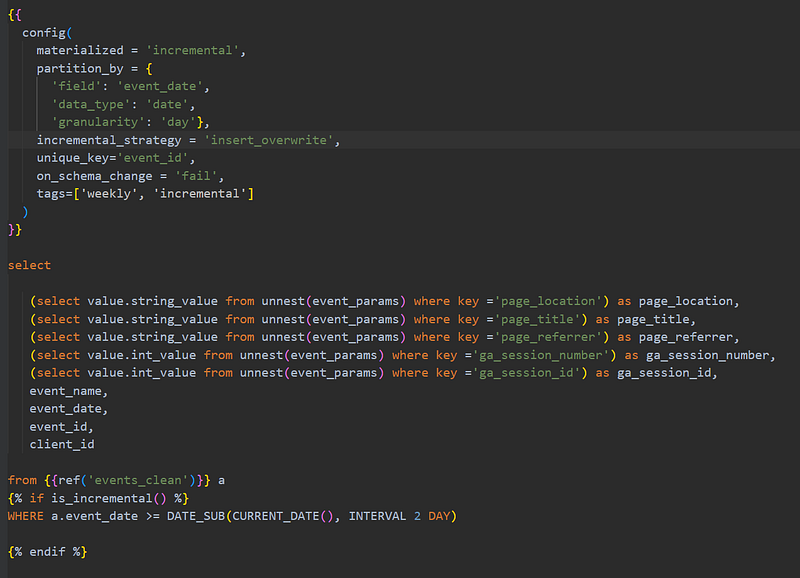Viewport: 800px width, 578px height.
Task: Click the 'weekly' tag string
Action: coord(109,194)
